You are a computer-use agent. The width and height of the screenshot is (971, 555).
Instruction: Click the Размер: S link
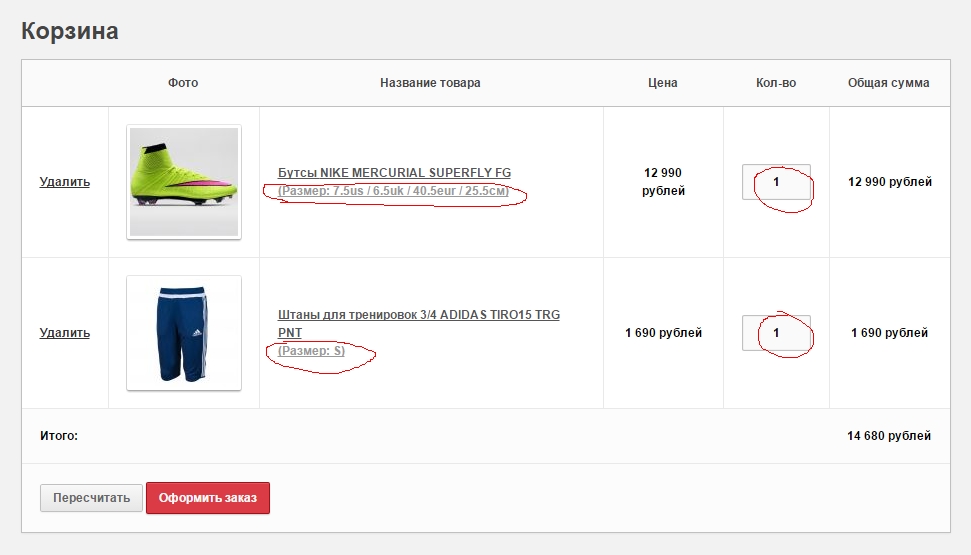click(311, 351)
